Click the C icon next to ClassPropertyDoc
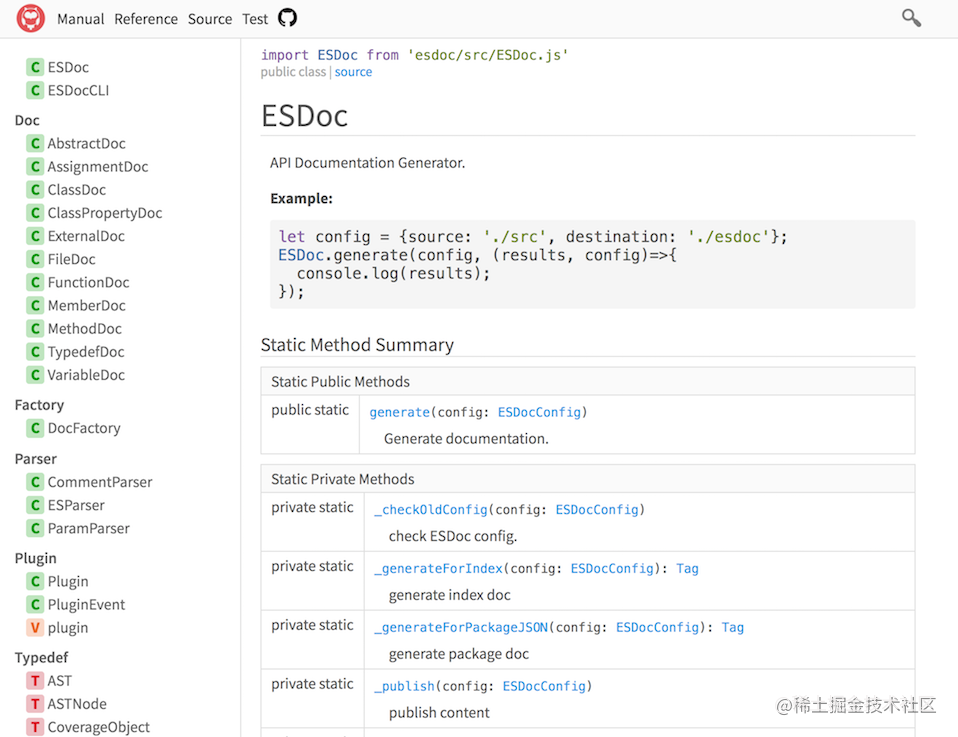Viewport: 958px width, 737px height. [x=35, y=213]
